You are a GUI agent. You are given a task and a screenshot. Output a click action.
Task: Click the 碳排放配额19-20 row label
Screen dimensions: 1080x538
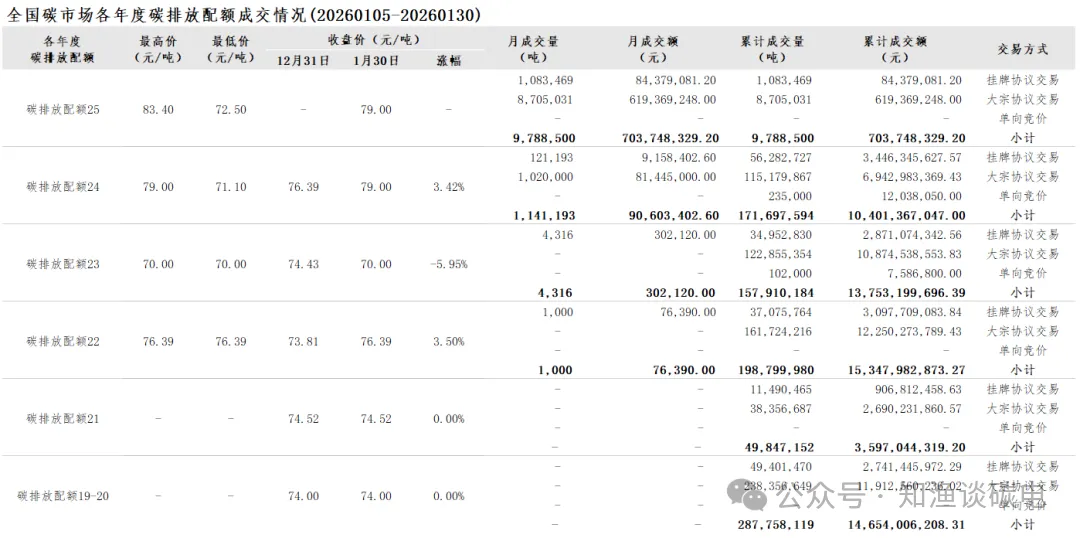[63, 496]
